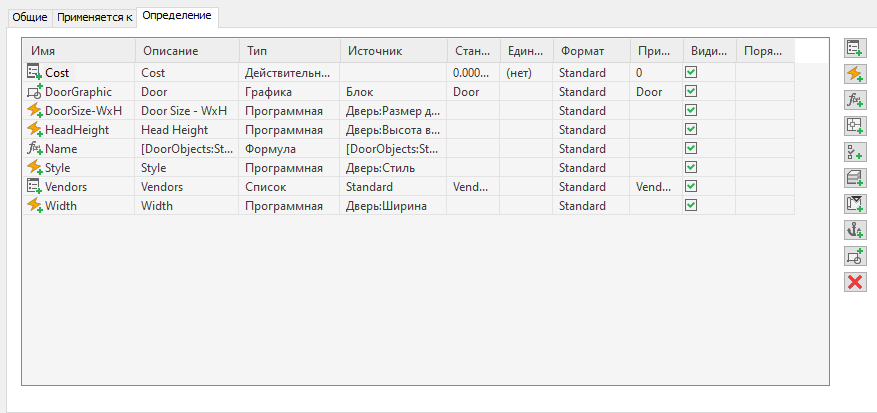Toggle visibility checkbox for Style property
The height and width of the screenshot is (413, 877).
click(691, 168)
